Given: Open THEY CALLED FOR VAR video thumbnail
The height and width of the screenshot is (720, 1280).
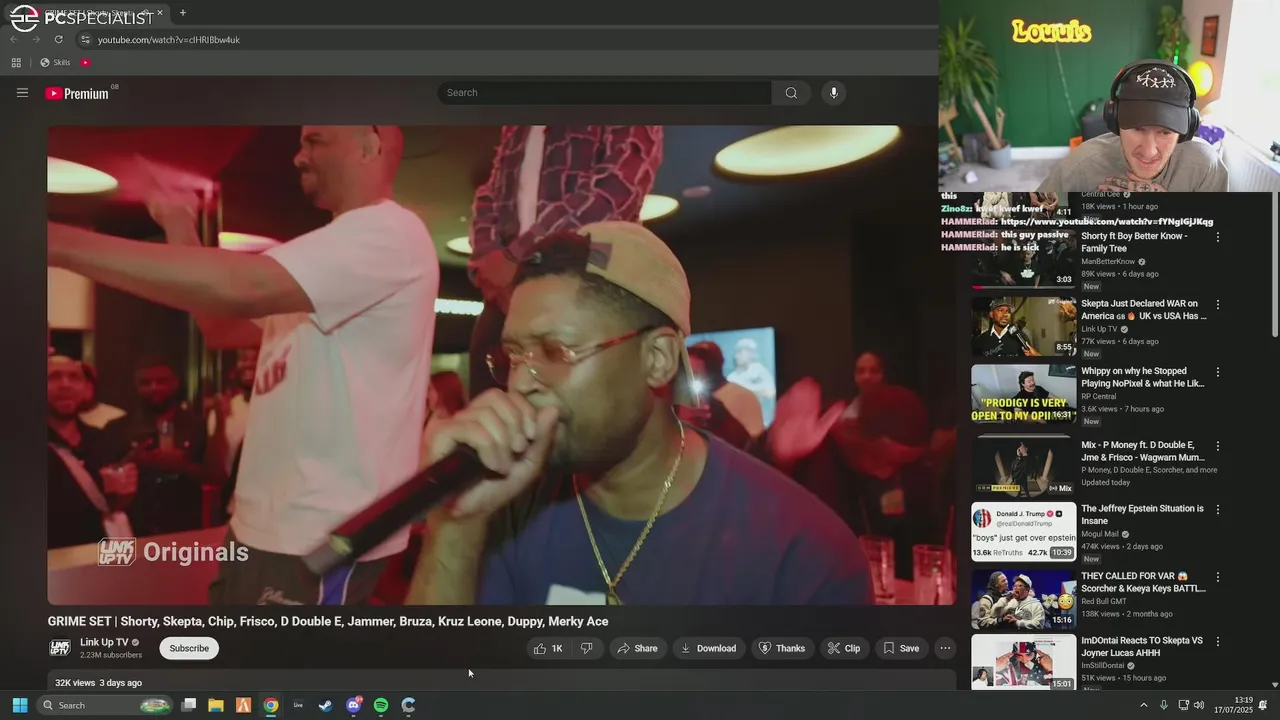Looking at the screenshot, I should [x=1024, y=599].
